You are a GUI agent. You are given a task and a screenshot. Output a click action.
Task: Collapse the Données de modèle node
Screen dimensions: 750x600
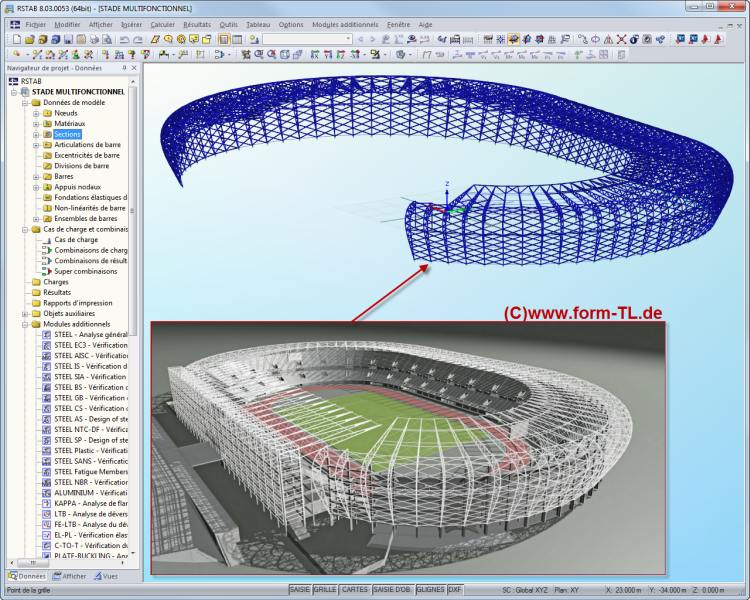(25, 103)
